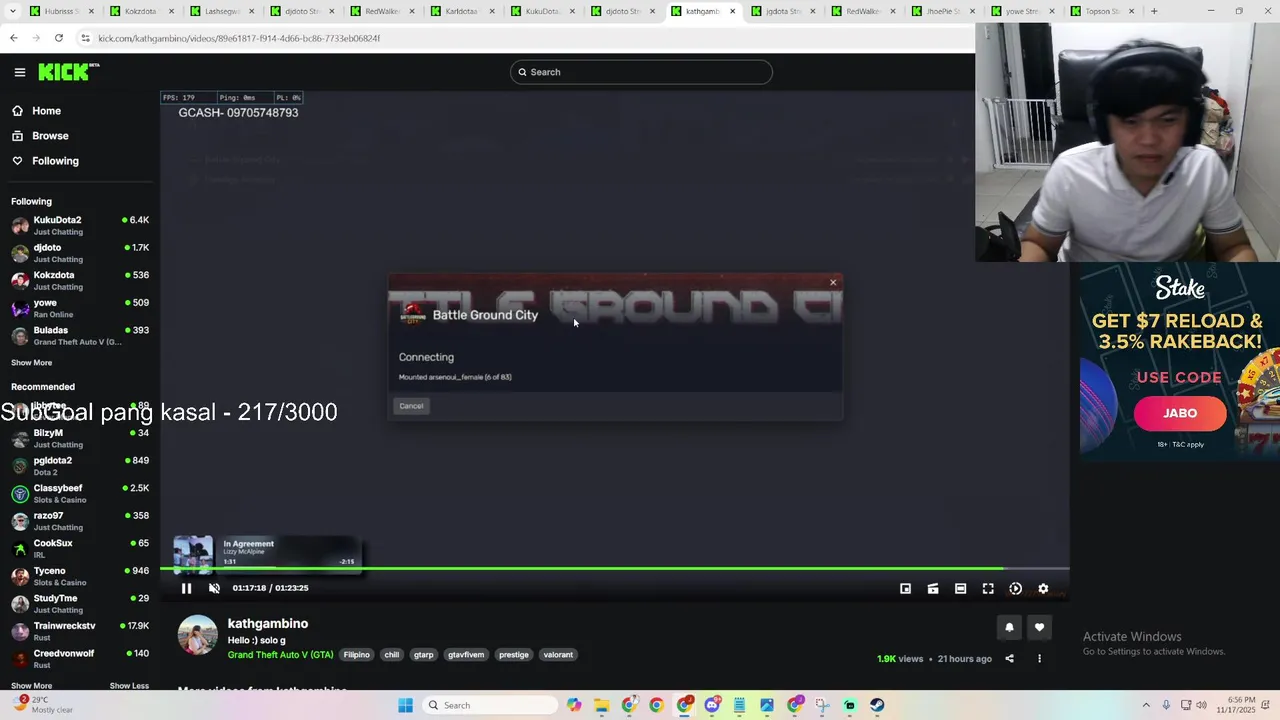The image size is (1280, 720).
Task: Switch to the Lashsegway browser tab
Action: [221, 11]
